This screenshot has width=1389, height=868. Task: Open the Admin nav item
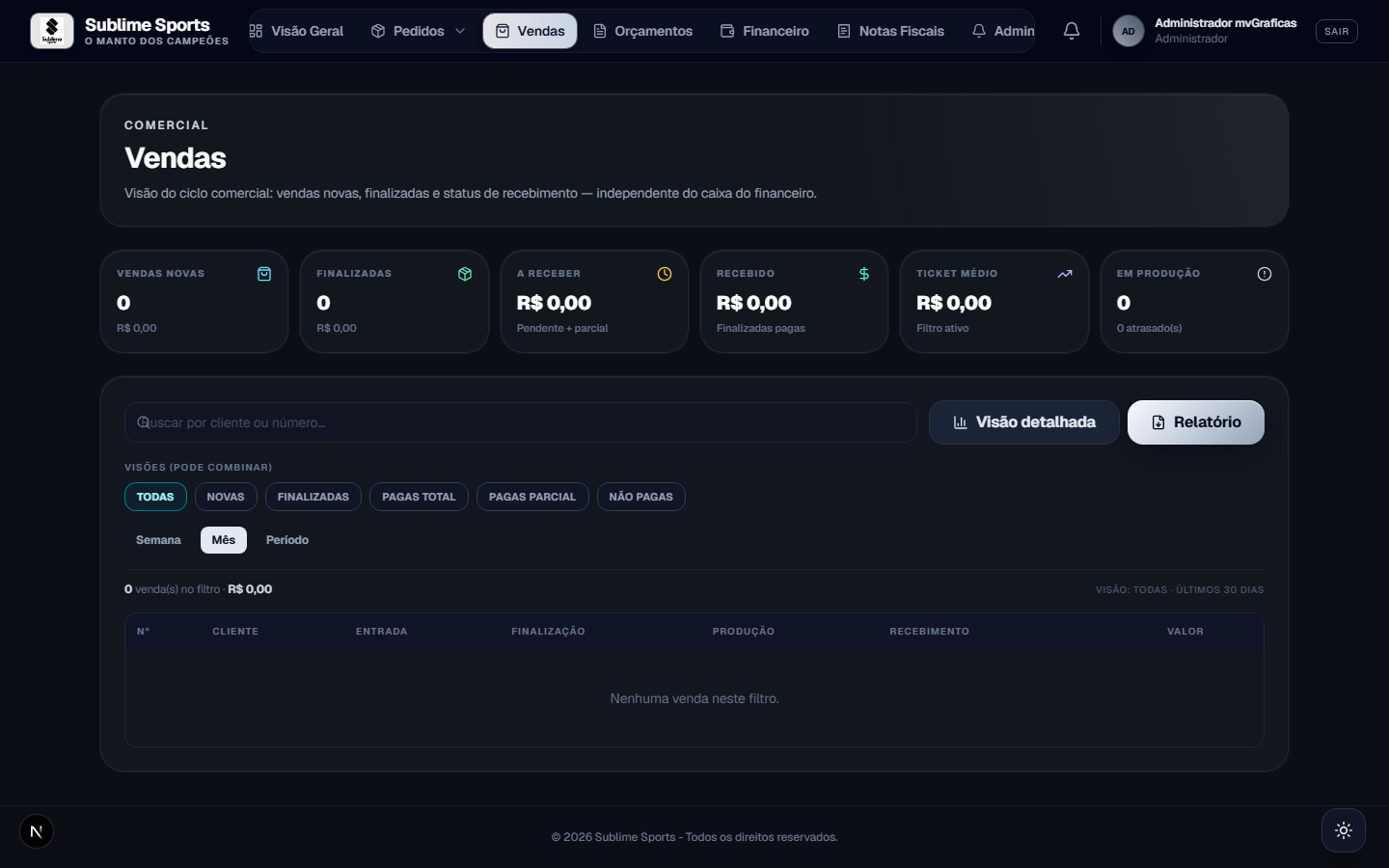click(1003, 31)
